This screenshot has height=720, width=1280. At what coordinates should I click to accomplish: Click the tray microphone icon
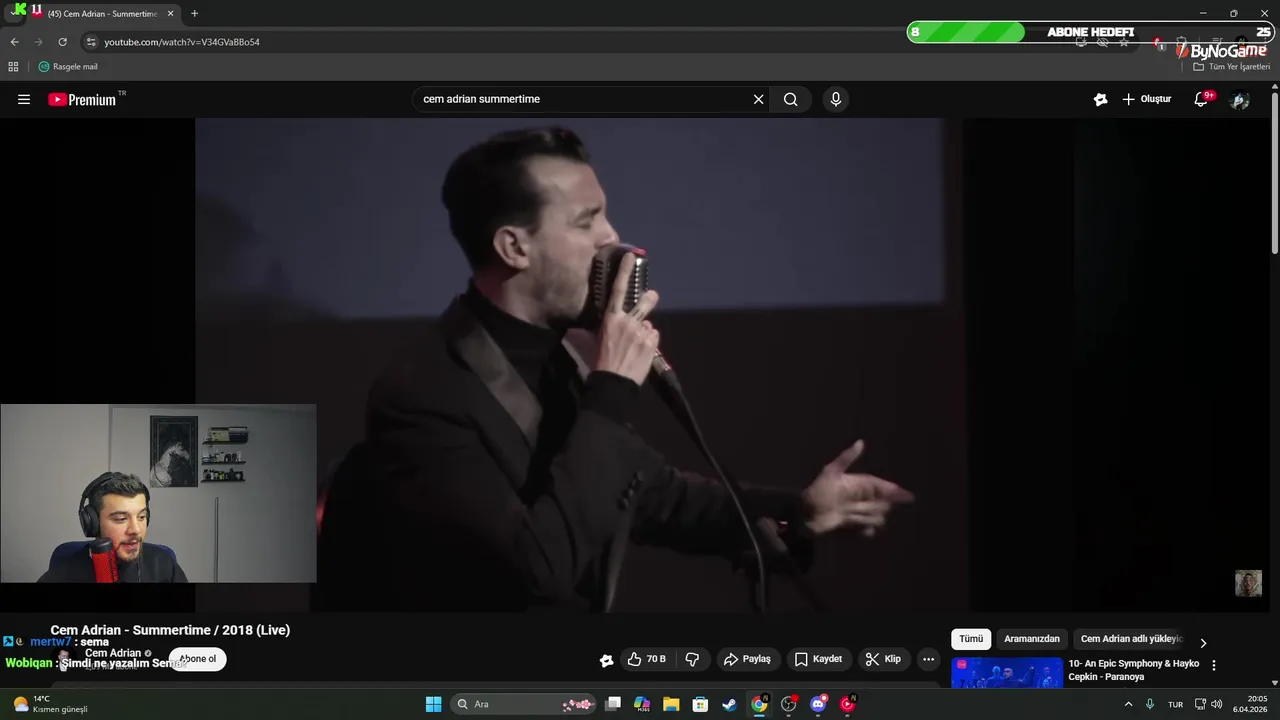click(x=1150, y=704)
